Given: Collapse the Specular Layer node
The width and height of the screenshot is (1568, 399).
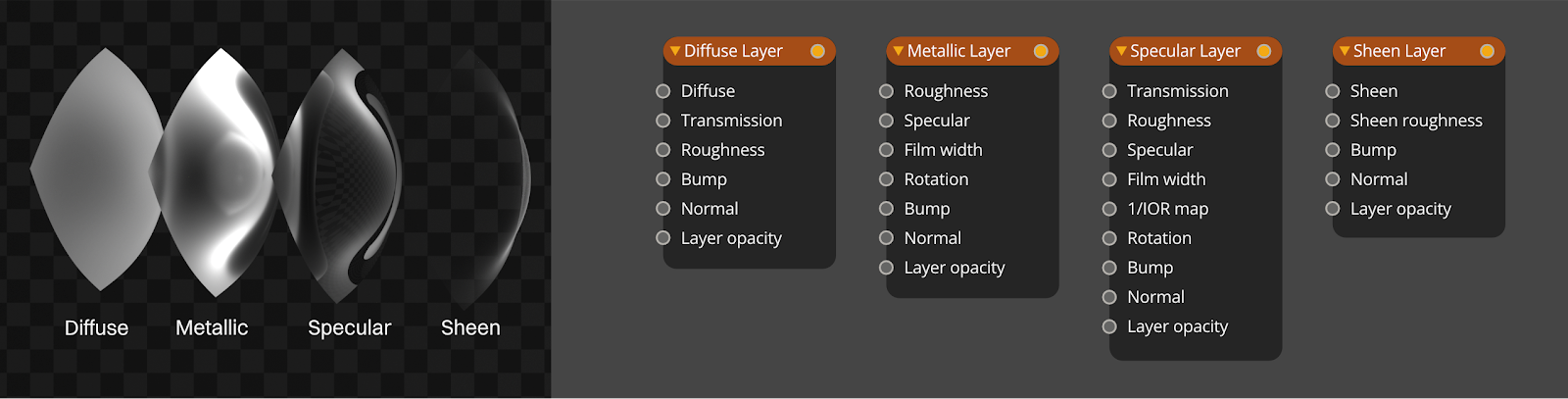Looking at the screenshot, I should (x=1120, y=51).
